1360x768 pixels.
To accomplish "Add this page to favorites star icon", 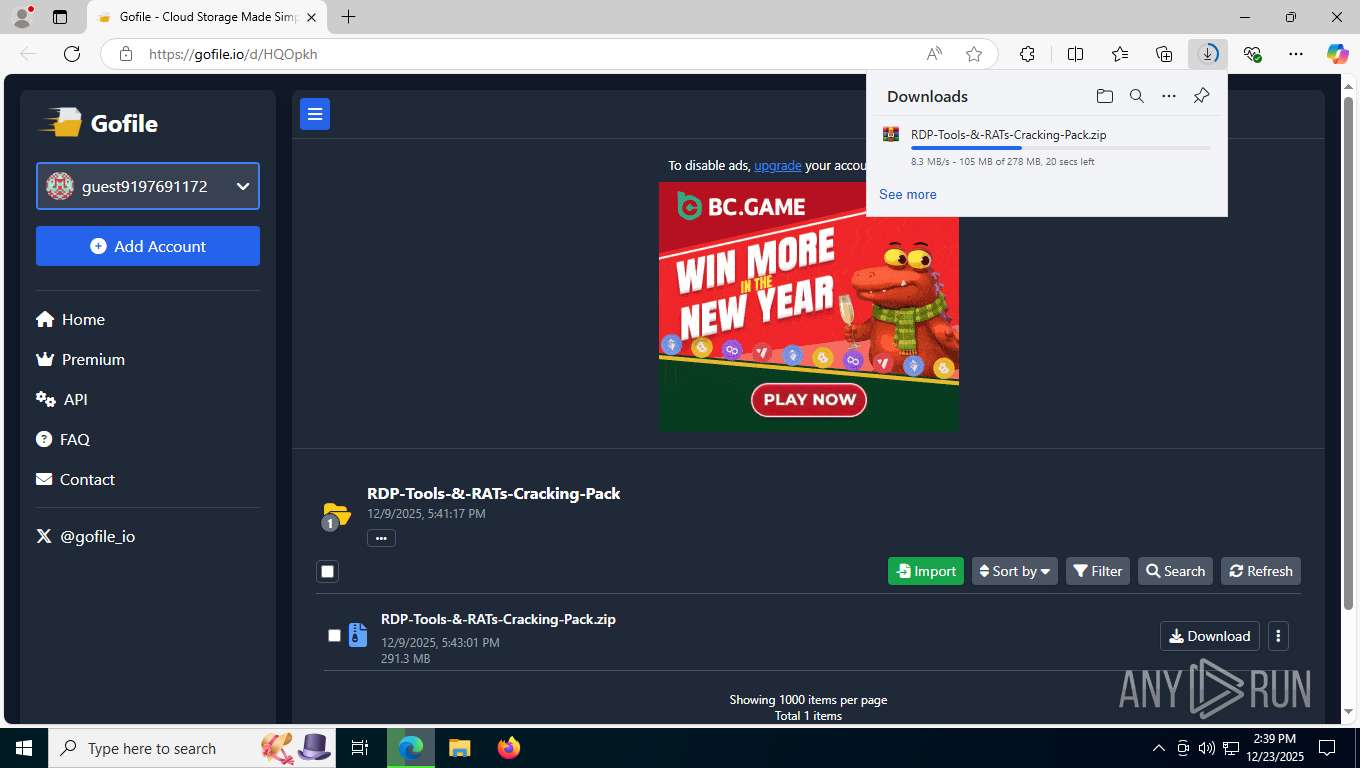I will pos(974,54).
